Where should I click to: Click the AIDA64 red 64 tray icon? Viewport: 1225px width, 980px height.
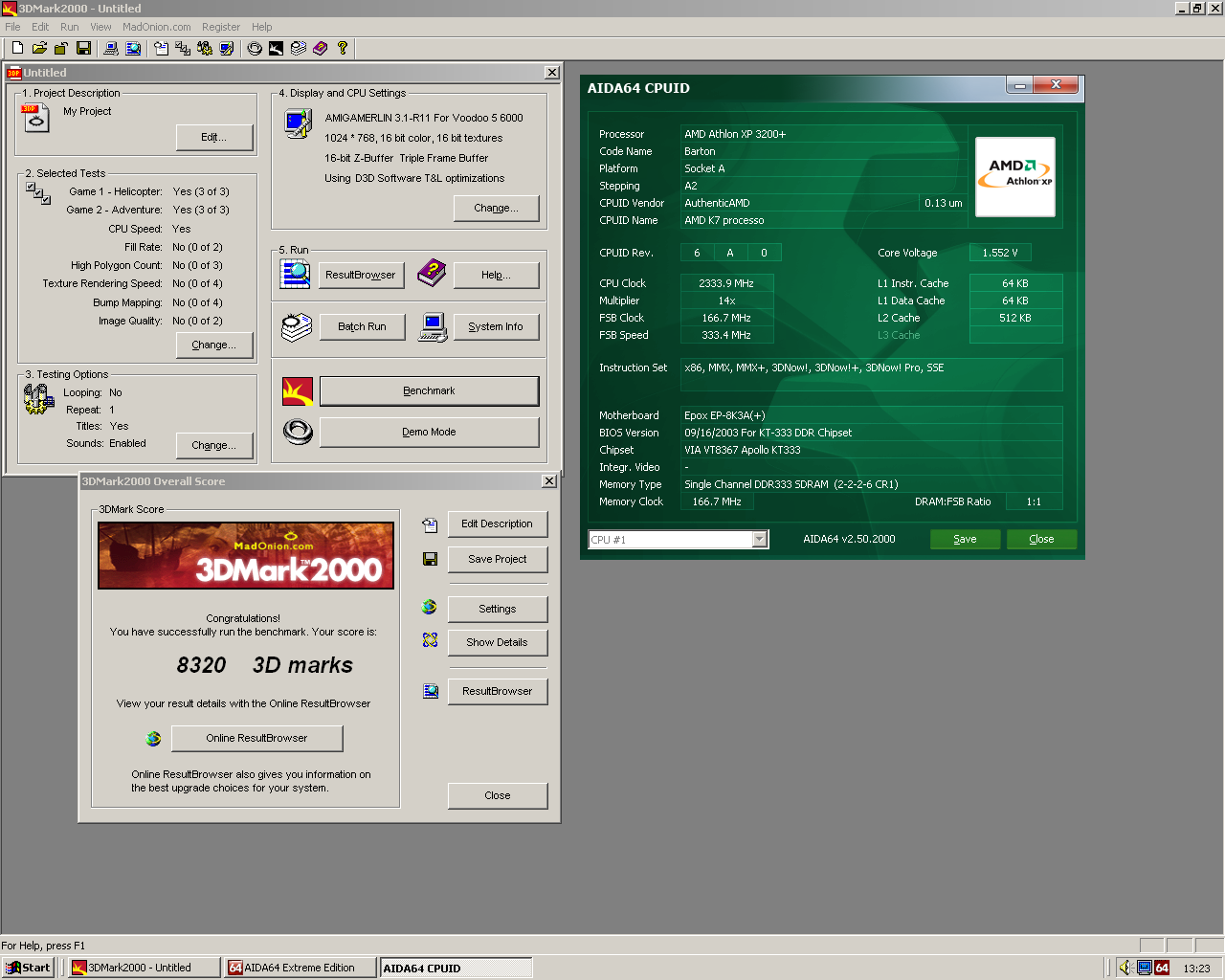(x=1162, y=968)
